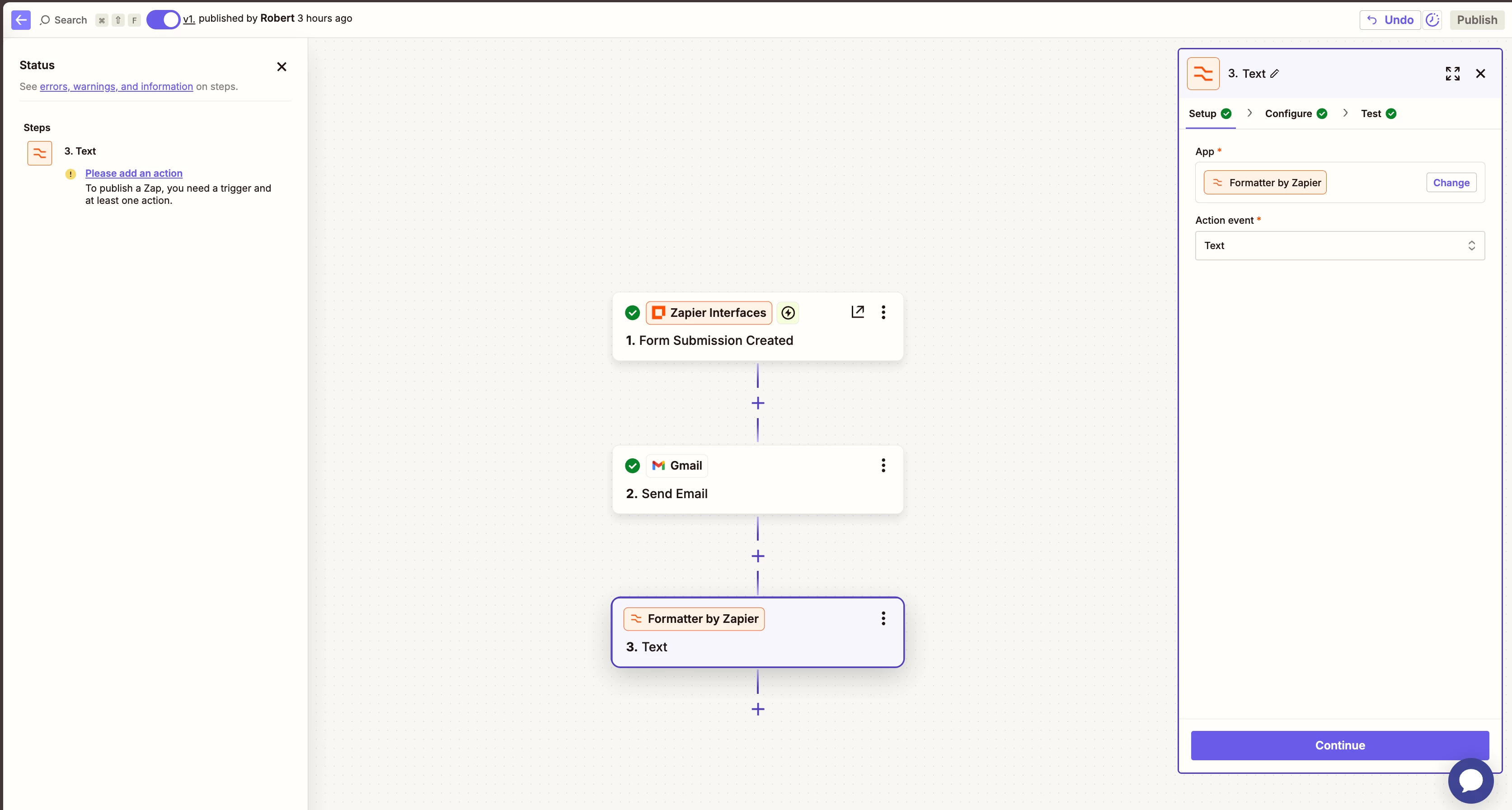Image resolution: width=1512 pixels, height=810 pixels.
Task: Add step between Form Submission and Gmail
Action: pyautogui.click(x=758, y=403)
